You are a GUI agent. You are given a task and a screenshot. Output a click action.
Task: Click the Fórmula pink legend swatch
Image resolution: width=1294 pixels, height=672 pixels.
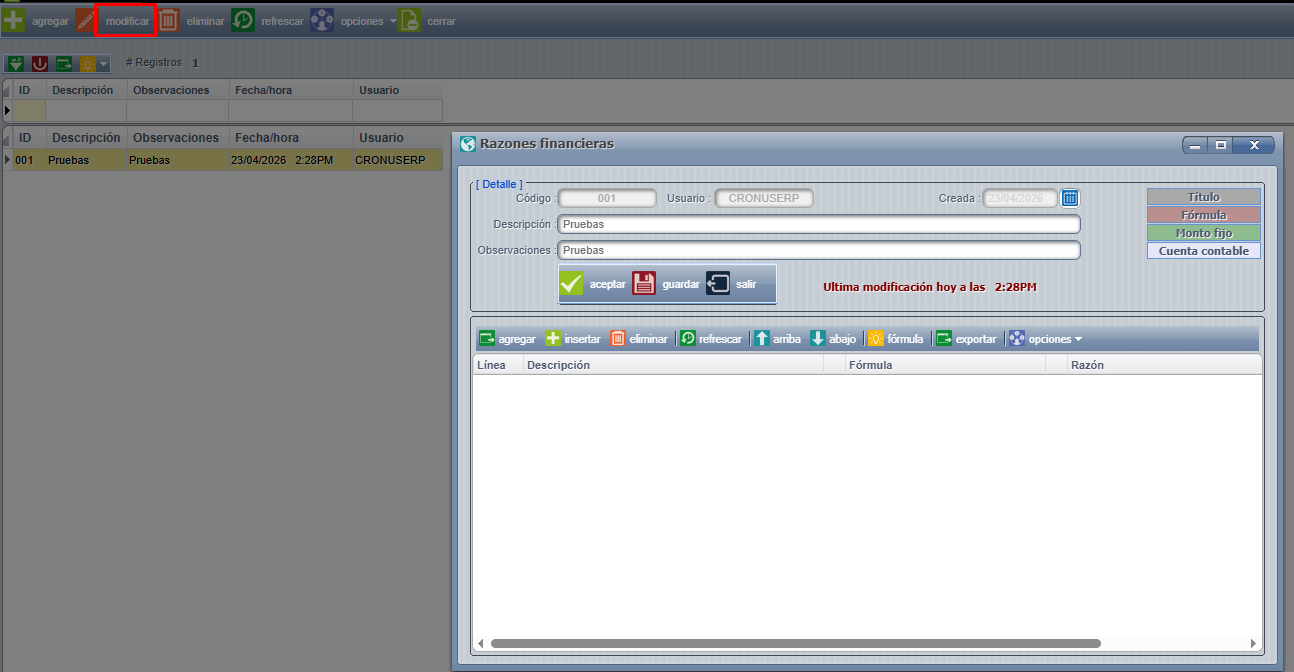tap(1204, 215)
